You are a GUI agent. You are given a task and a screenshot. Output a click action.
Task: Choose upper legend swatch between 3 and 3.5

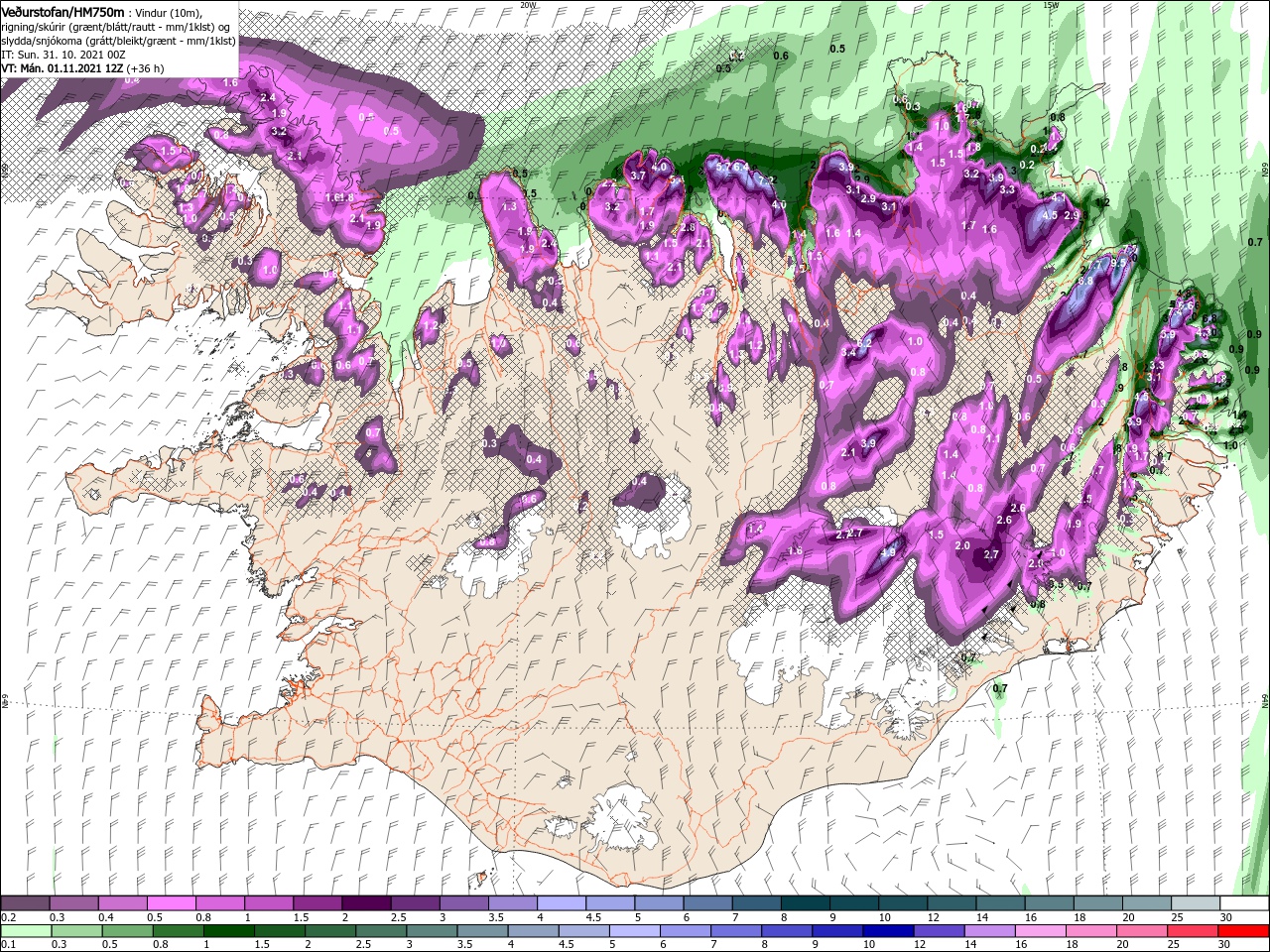(x=462, y=903)
